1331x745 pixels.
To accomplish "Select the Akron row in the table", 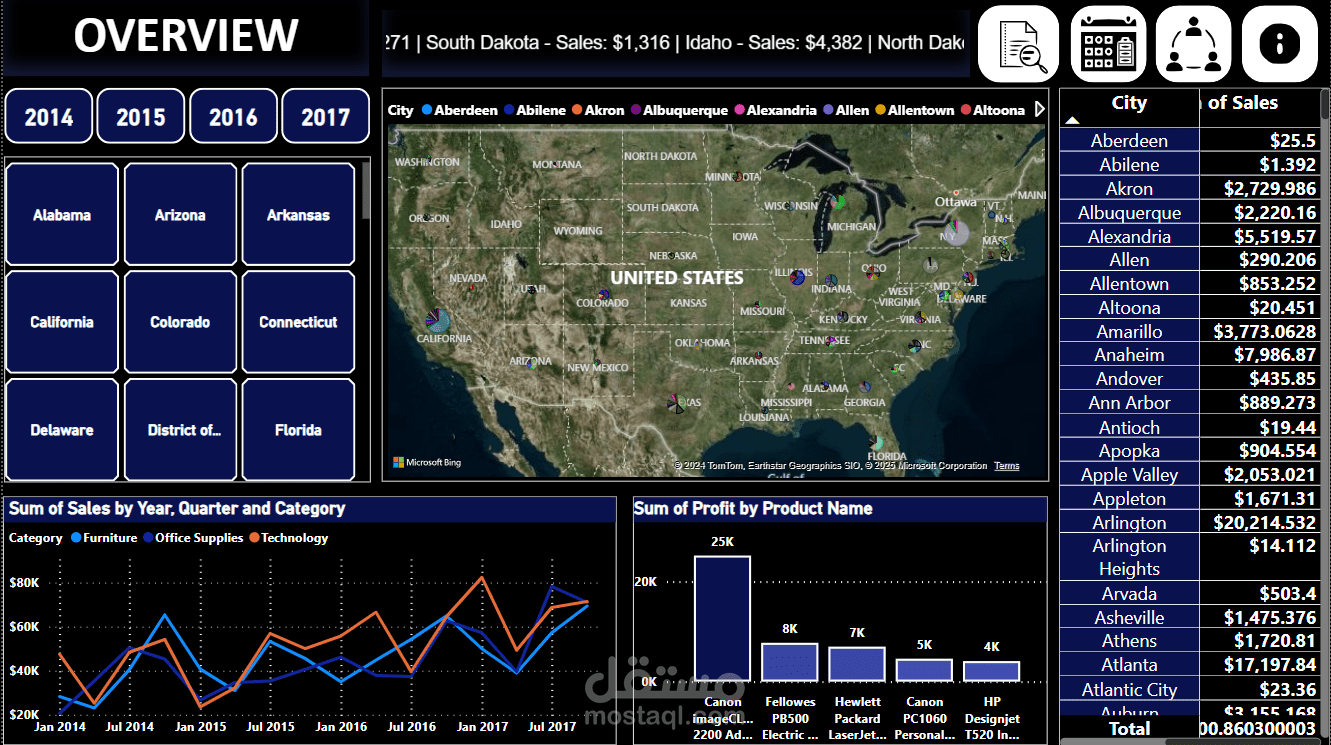I will coord(1190,188).
